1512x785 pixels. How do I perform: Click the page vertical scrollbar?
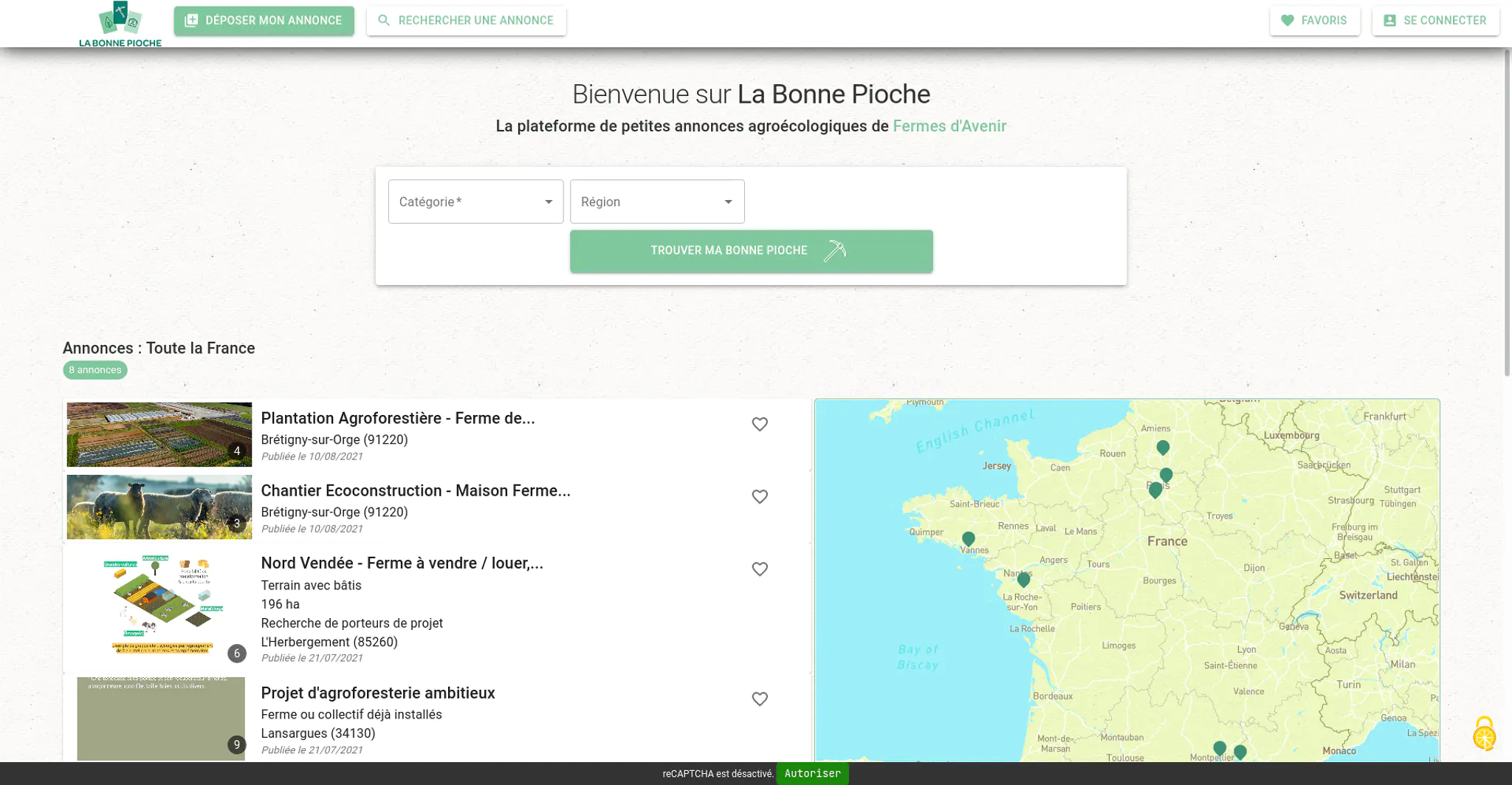tap(1507, 213)
